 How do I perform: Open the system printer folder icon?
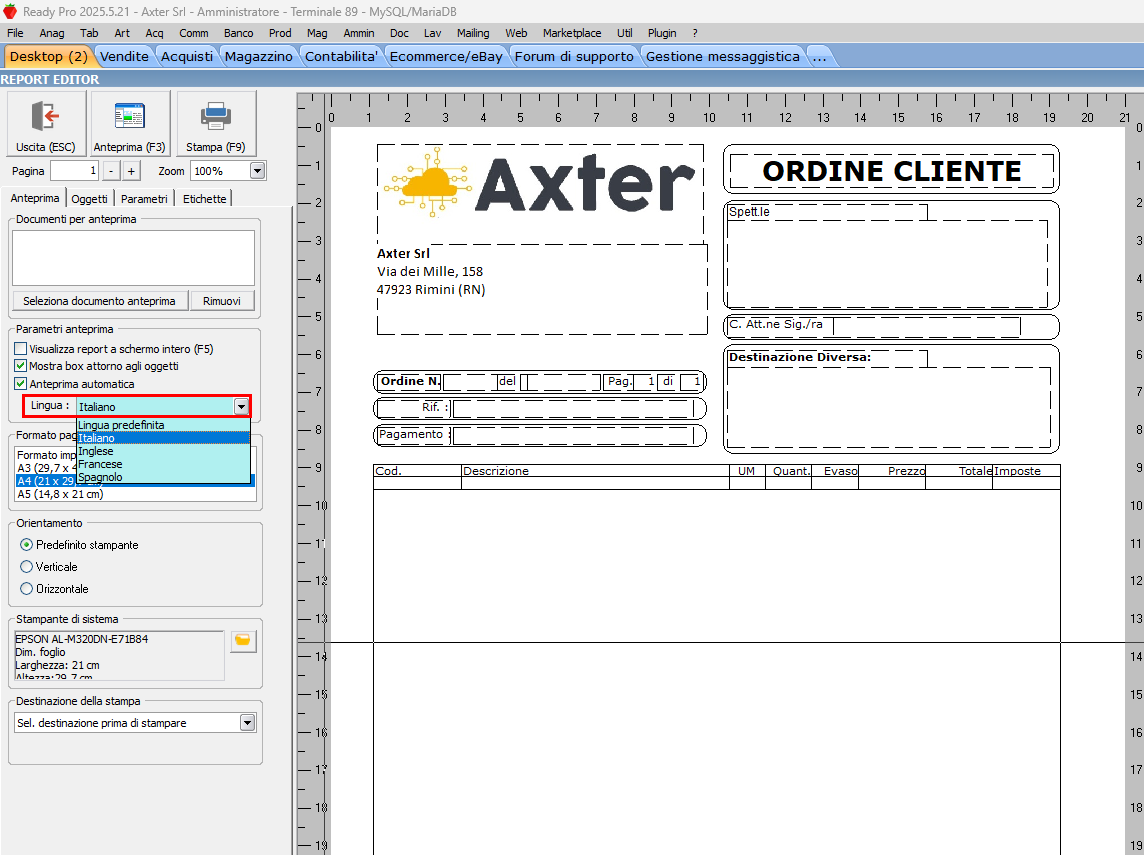tap(243, 641)
